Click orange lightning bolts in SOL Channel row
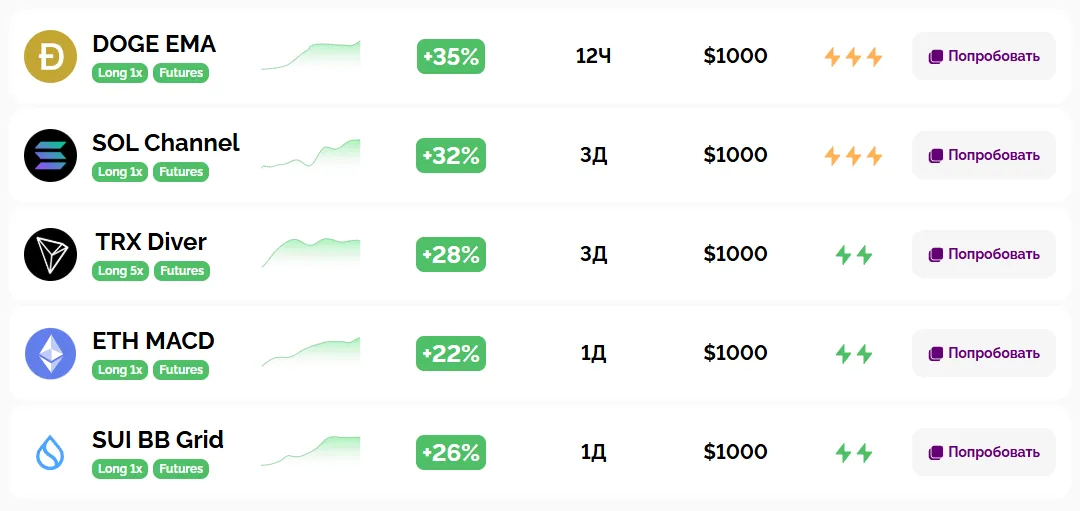This screenshot has width=1080, height=511. [853, 156]
